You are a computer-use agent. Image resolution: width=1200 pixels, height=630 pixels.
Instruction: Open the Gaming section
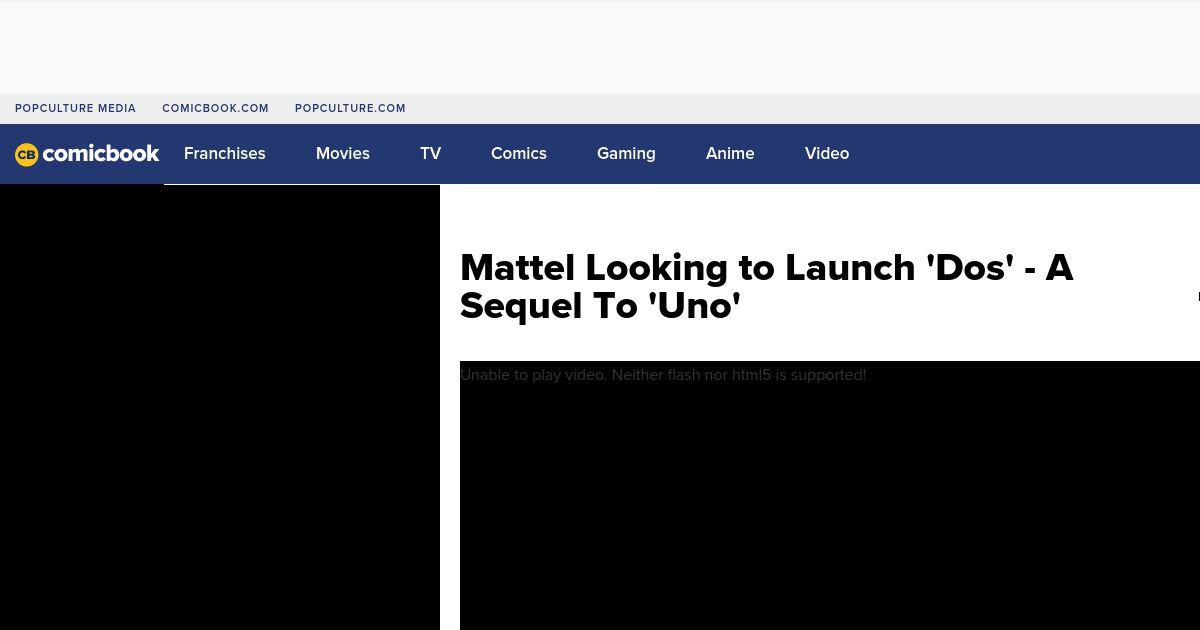click(x=626, y=154)
